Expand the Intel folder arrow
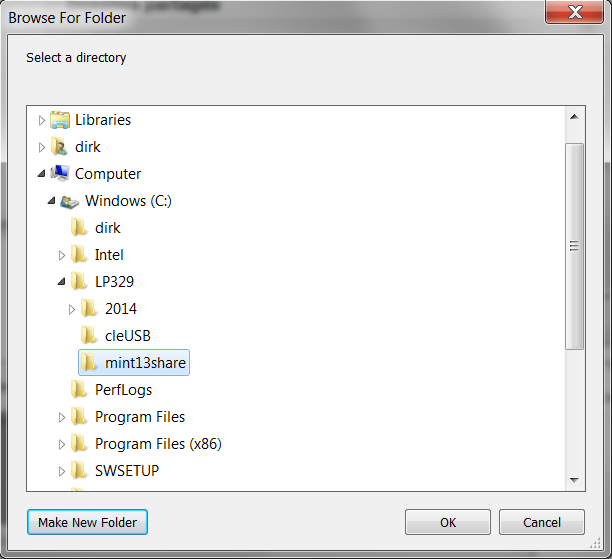 click(x=62, y=255)
